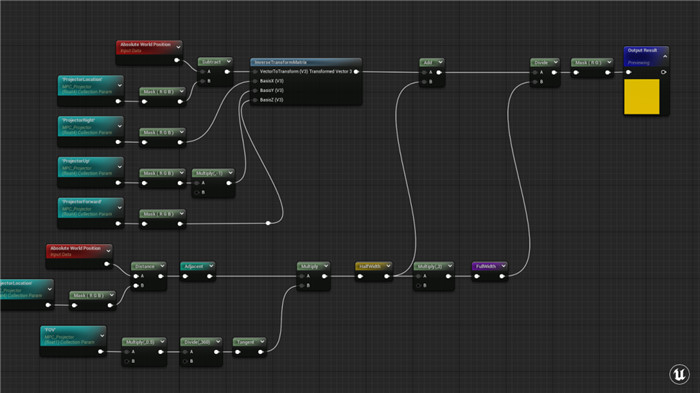This screenshot has width=700, height=393.
Task: Click the top Divide node's B input pin
Action: pyautogui.click(x=535, y=82)
